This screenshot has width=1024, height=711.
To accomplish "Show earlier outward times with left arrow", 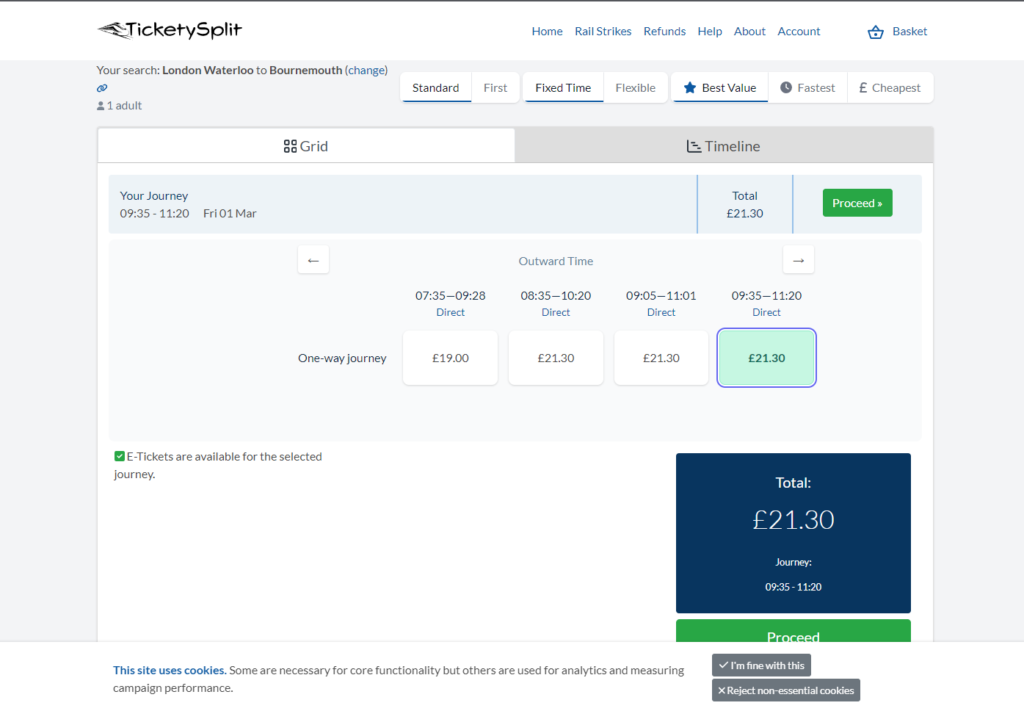I will coord(313,261).
